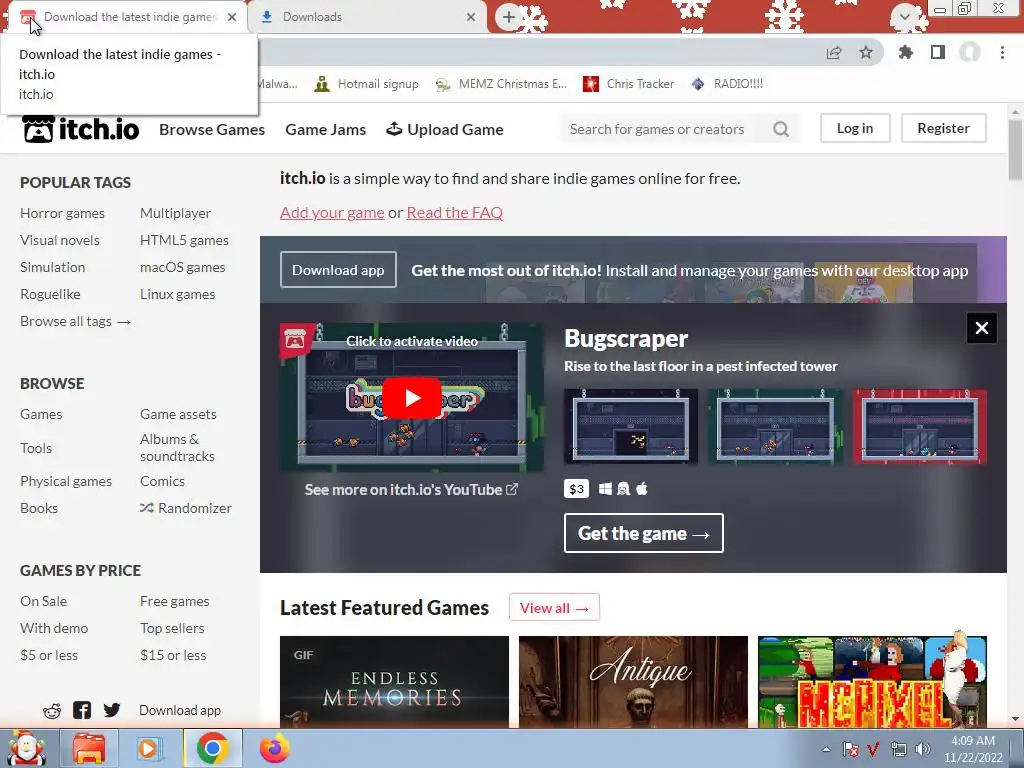Image resolution: width=1024 pixels, height=768 pixels.
Task: See more on itch.io's YouTube link
Action: tap(411, 489)
